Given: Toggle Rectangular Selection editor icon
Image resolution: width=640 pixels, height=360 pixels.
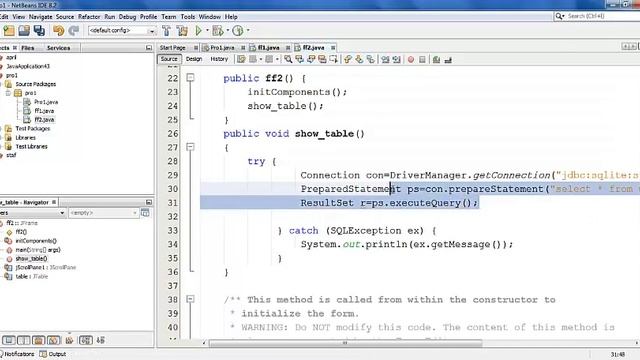Looking at the screenshot, I should (x=333, y=60).
